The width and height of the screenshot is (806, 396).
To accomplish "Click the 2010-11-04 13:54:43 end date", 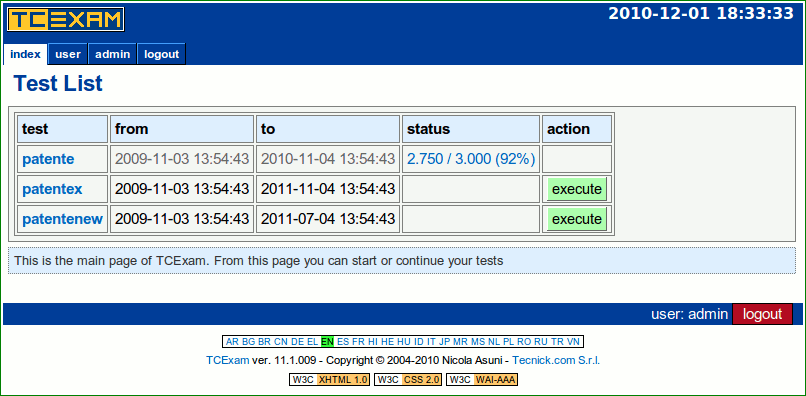I will [328, 159].
